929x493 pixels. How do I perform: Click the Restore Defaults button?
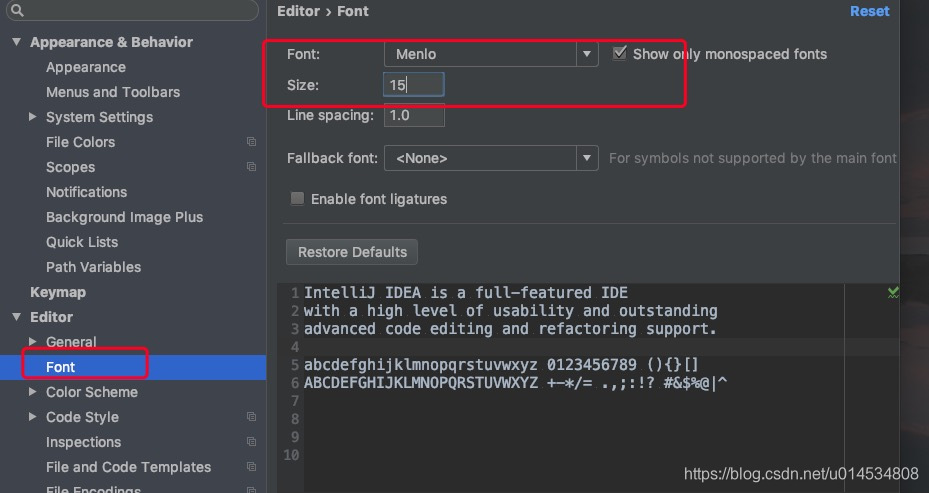click(352, 252)
